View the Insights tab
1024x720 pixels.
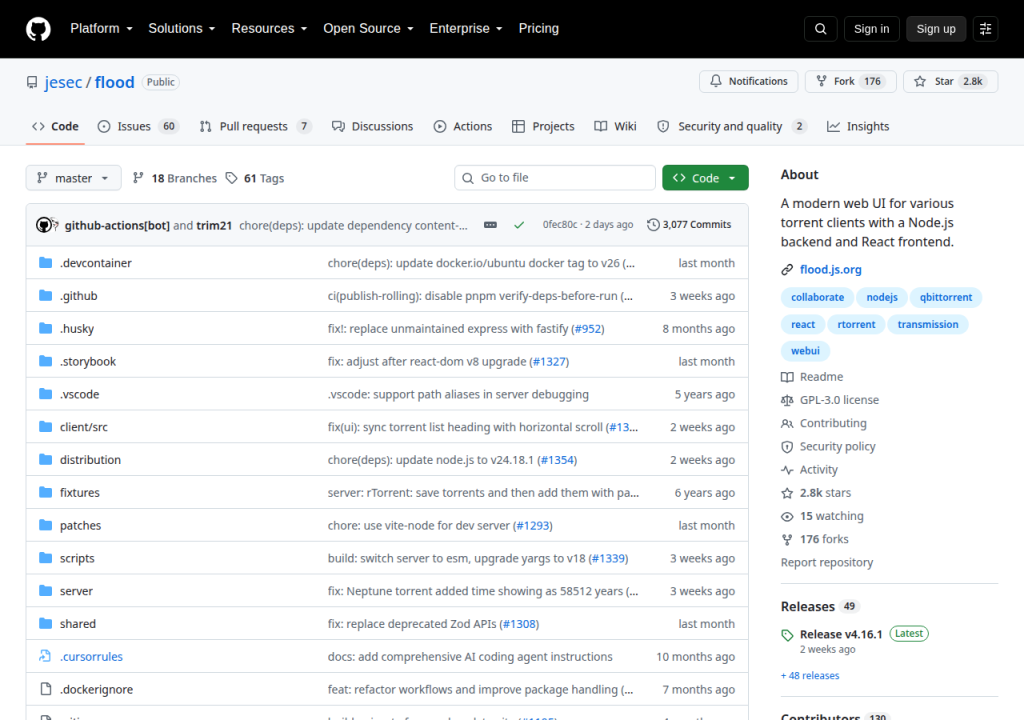coord(858,126)
